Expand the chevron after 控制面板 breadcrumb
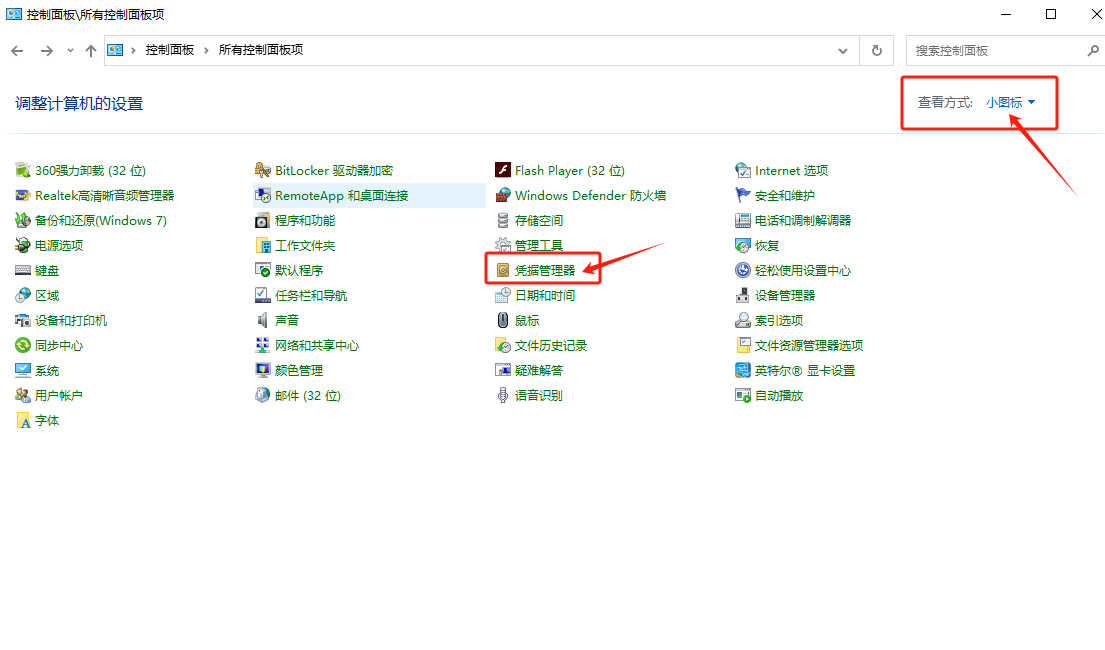 click(x=206, y=51)
